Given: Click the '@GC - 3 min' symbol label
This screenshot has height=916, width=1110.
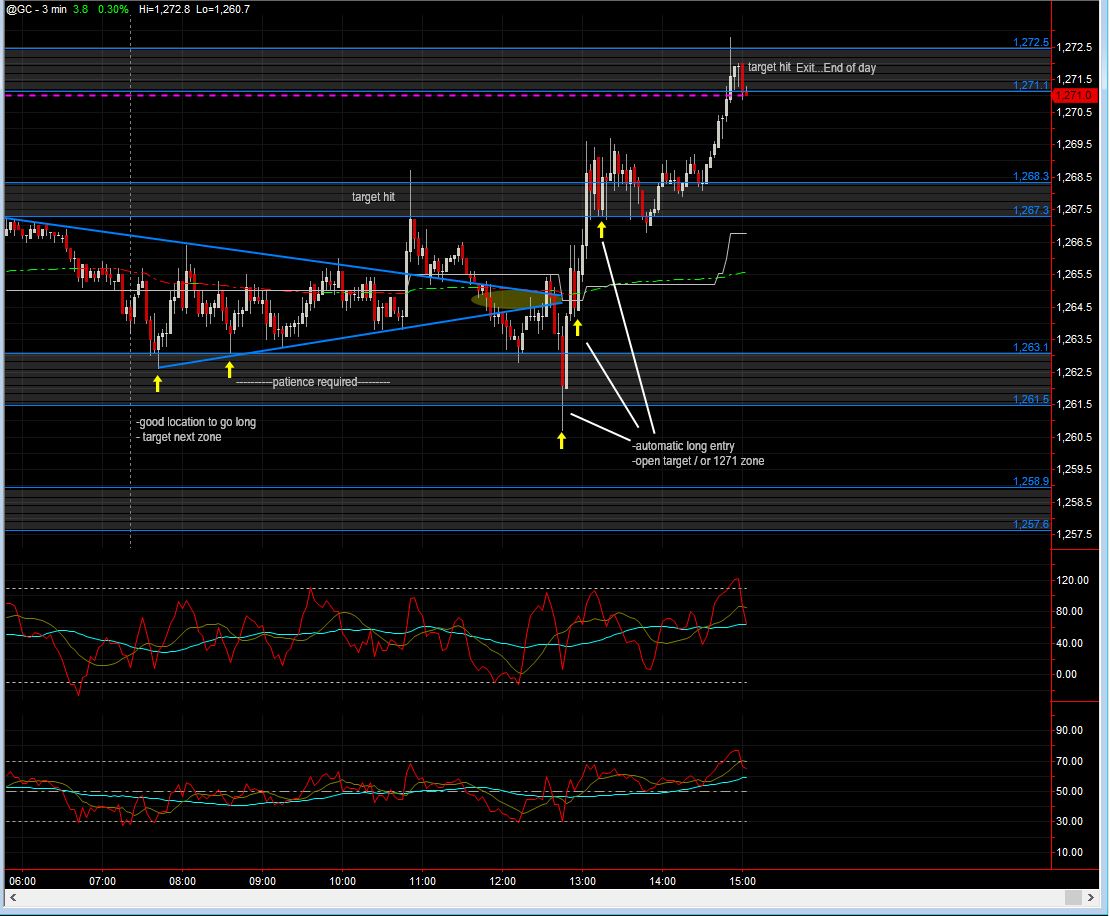Looking at the screenshot, I should (x=36, y=9).
